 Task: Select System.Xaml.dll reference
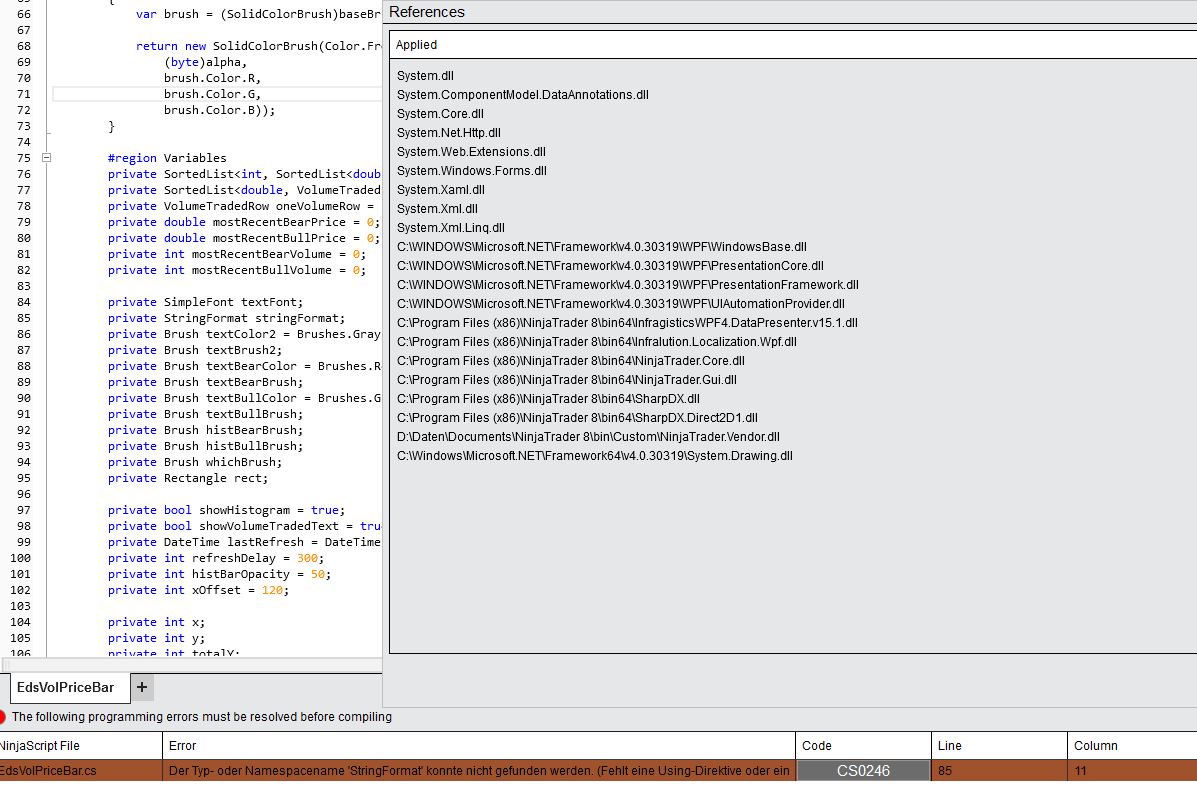point(440,190)
